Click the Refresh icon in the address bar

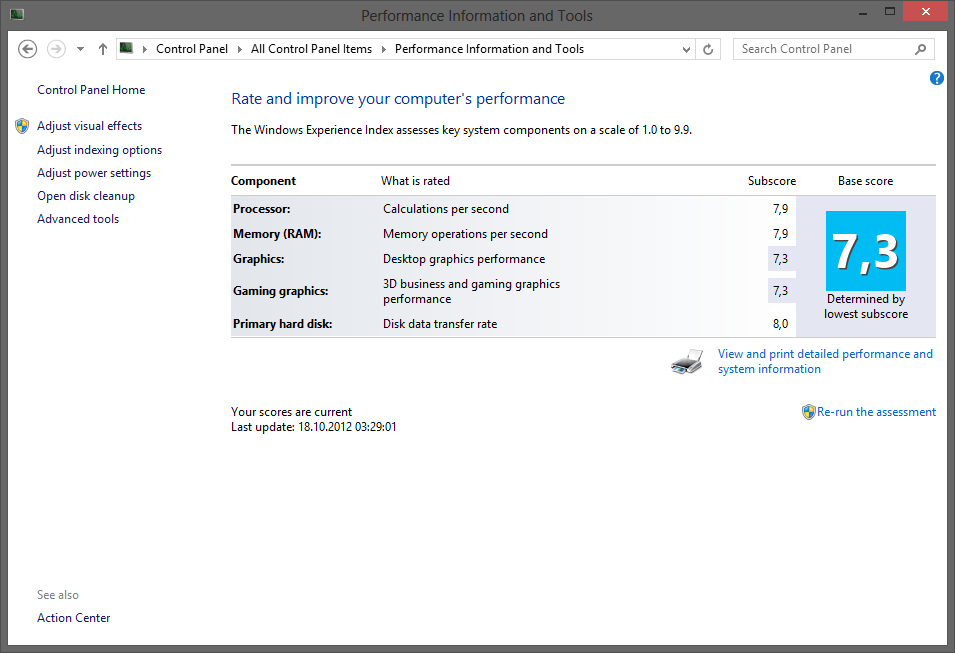708,48
